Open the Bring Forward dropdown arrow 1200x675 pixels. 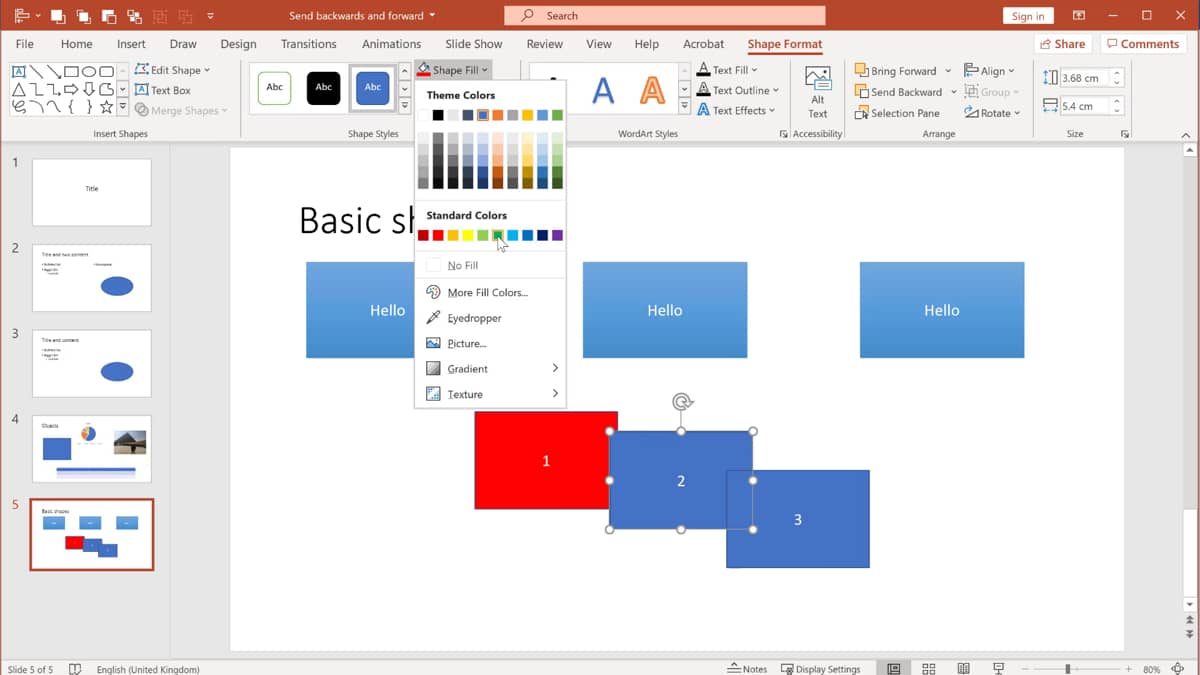tap(946, 71)
